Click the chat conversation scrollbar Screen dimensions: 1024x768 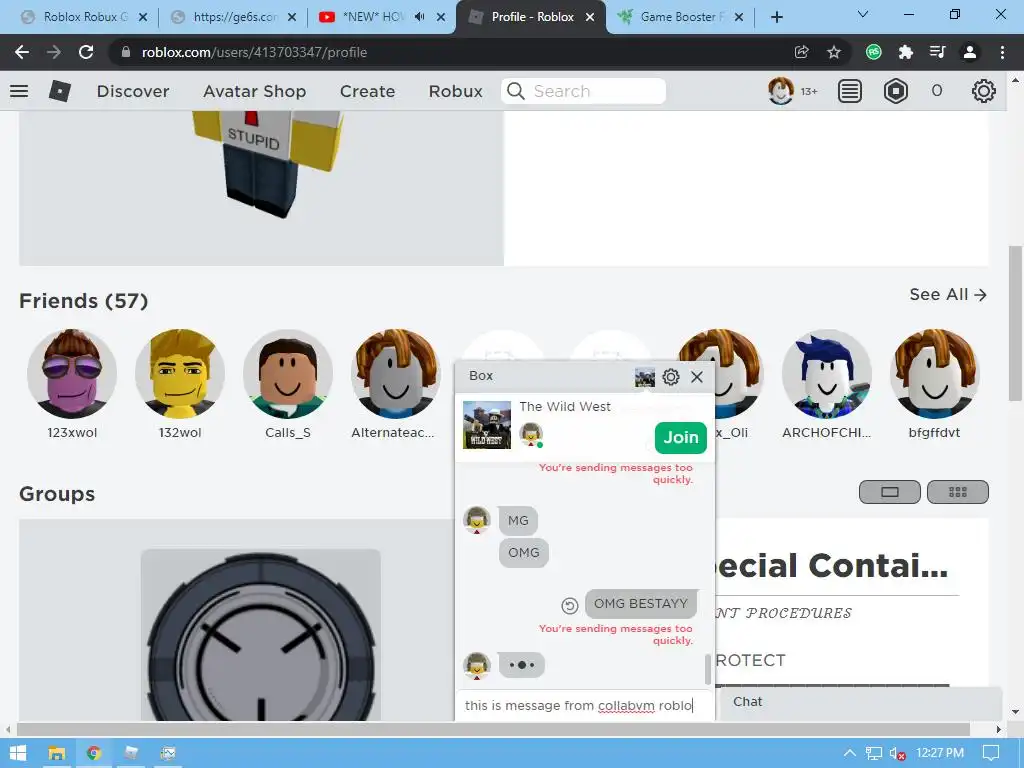pyautogui.click(x=707, y=669)
